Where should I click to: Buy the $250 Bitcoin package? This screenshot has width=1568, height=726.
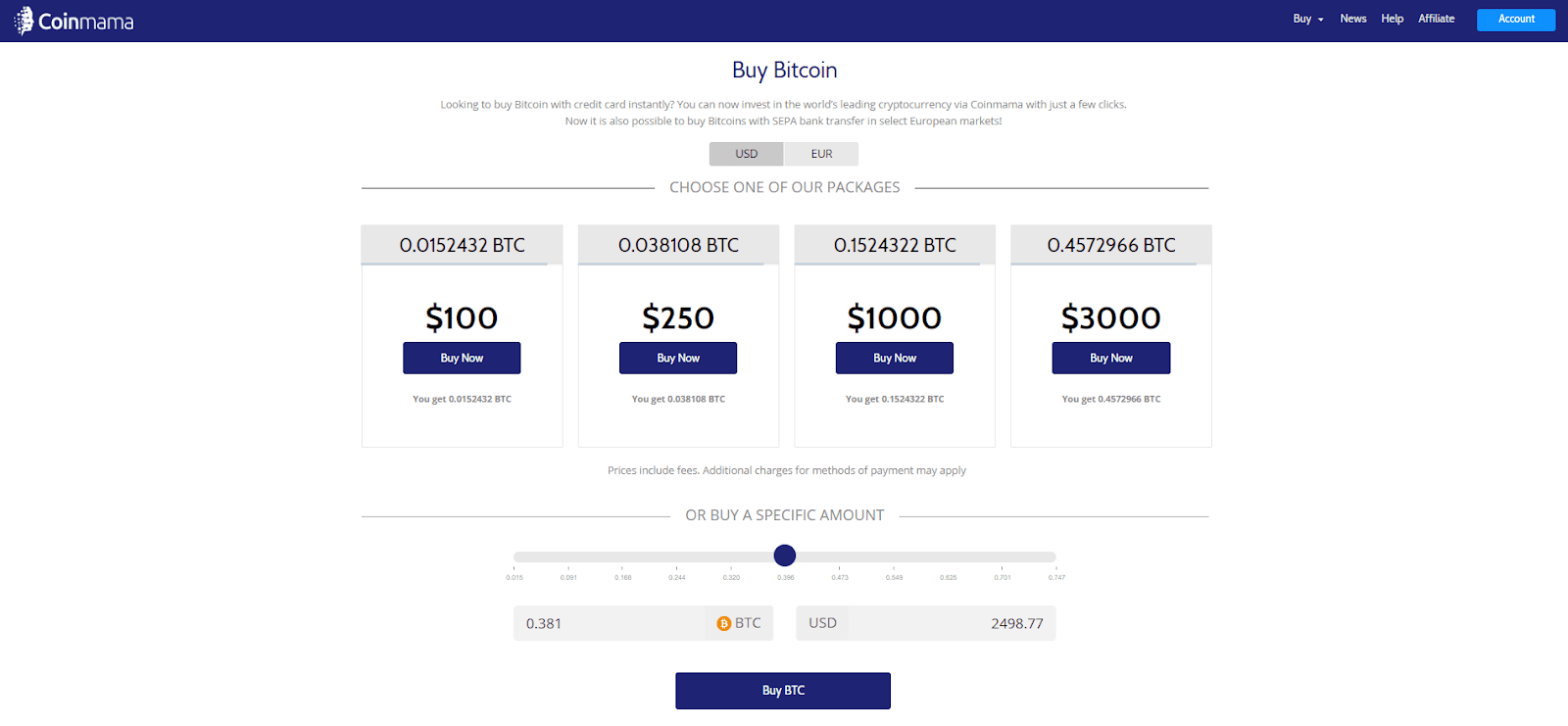(x=678, y=358)
